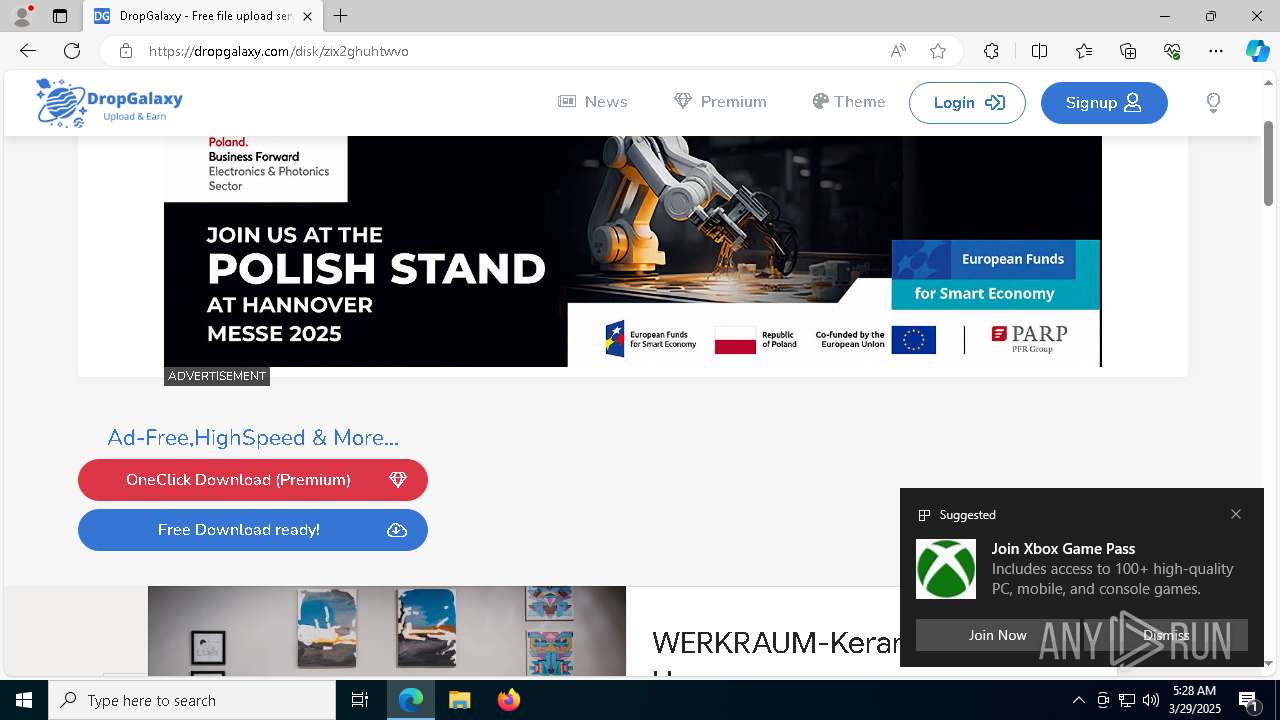
Task: Add this page to favorites star
Action: pyautogui.click(x=937, y=51)
